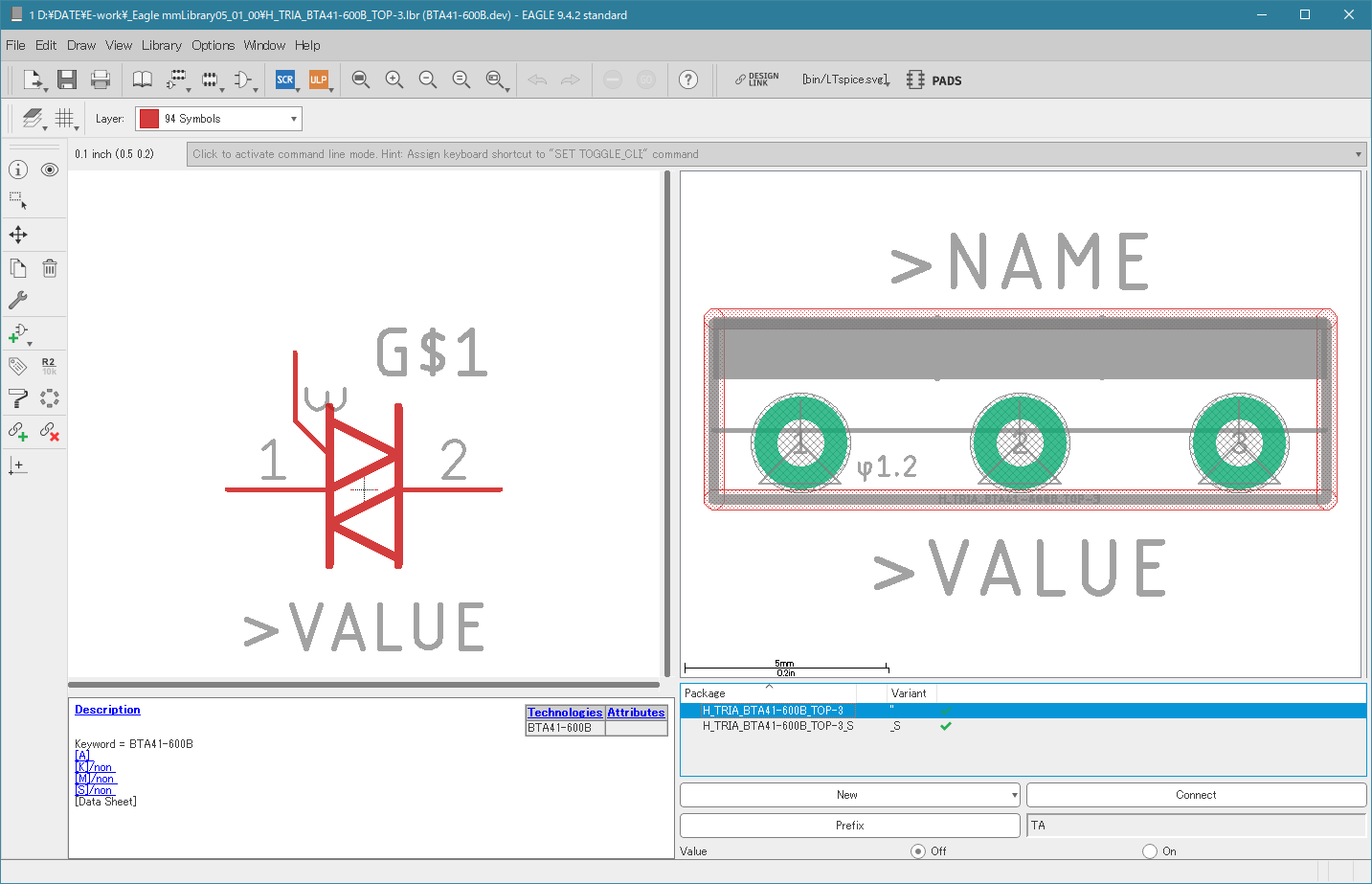Select the Mark origin tool
Viewport: 1372px width, 884px height.
(x=18, y=466)
